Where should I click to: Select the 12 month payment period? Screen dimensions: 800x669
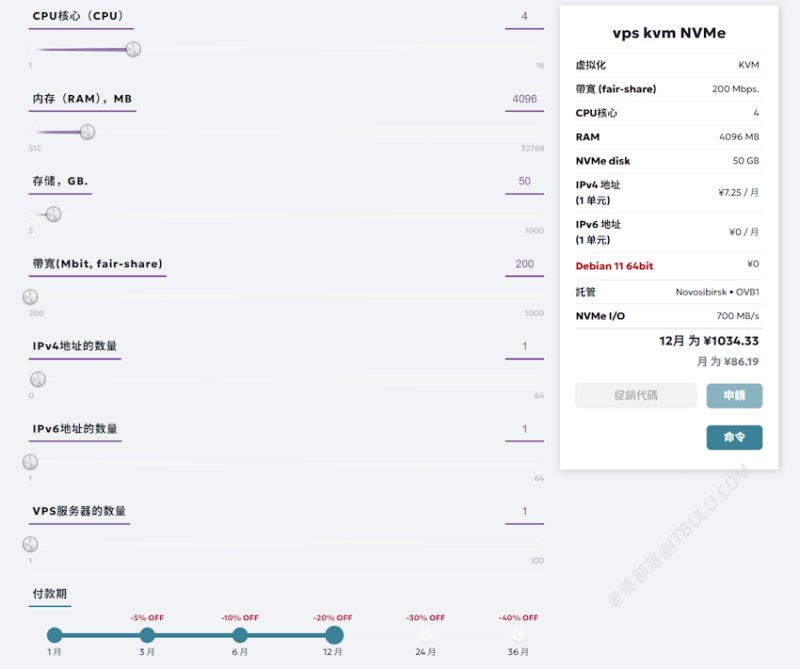[x=334, y=635]
